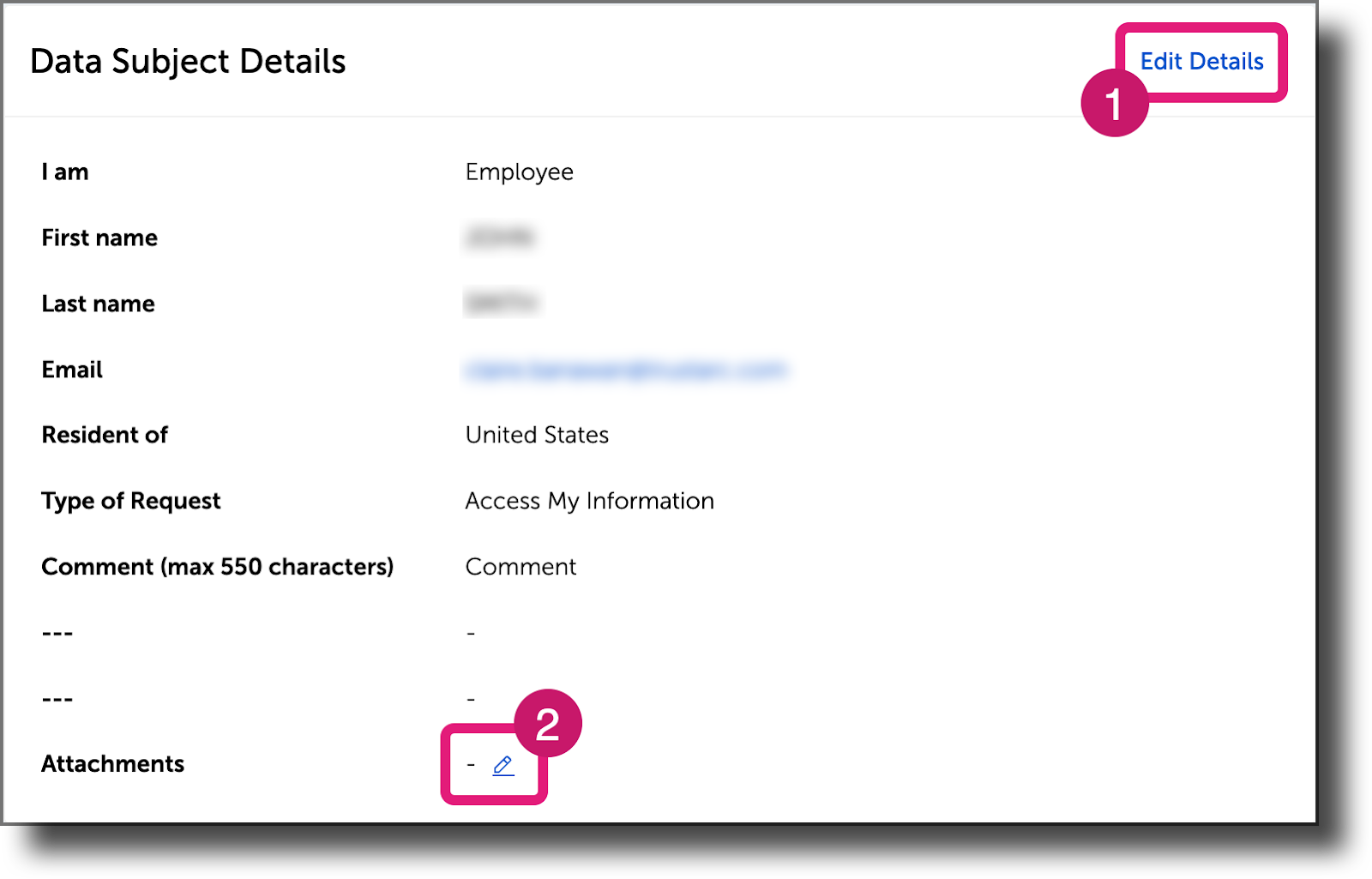Click the Attachments row label

click(112, 763)
